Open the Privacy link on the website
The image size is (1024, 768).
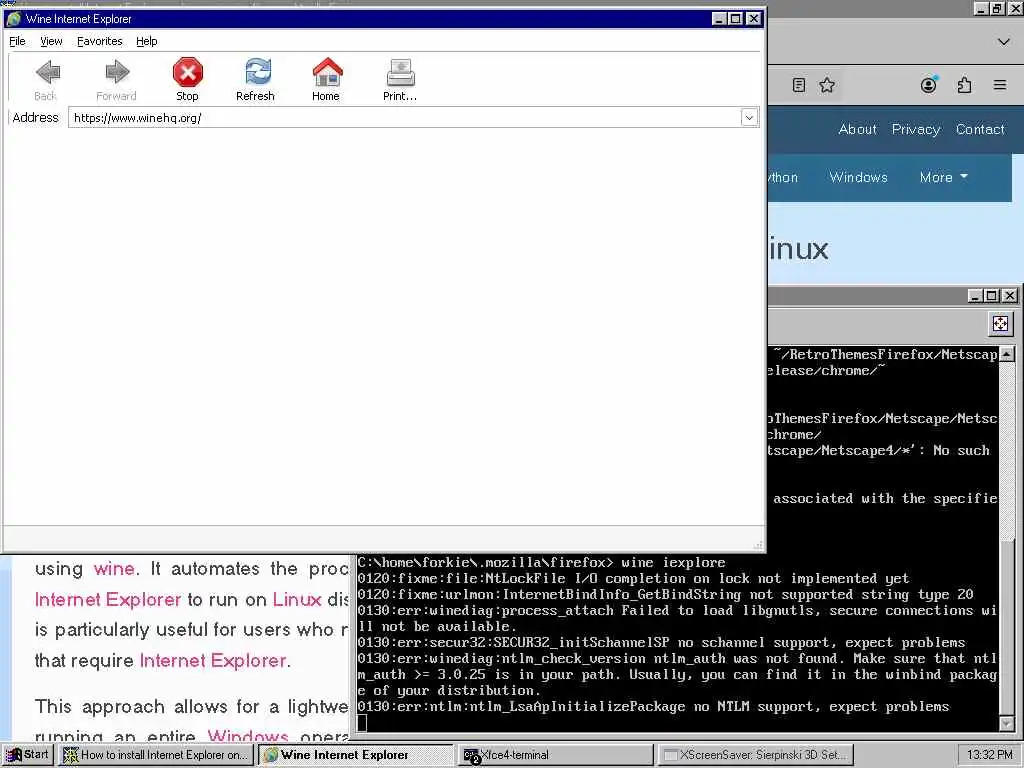[x=916, y=129]
